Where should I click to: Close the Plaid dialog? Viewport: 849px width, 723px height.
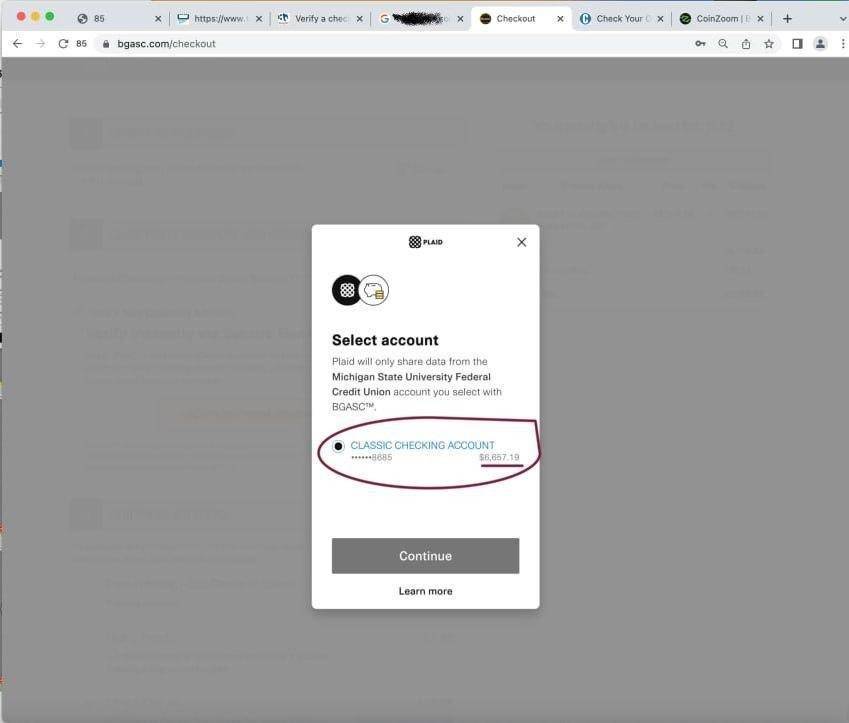pyautogui.click(x=521, y=242)
